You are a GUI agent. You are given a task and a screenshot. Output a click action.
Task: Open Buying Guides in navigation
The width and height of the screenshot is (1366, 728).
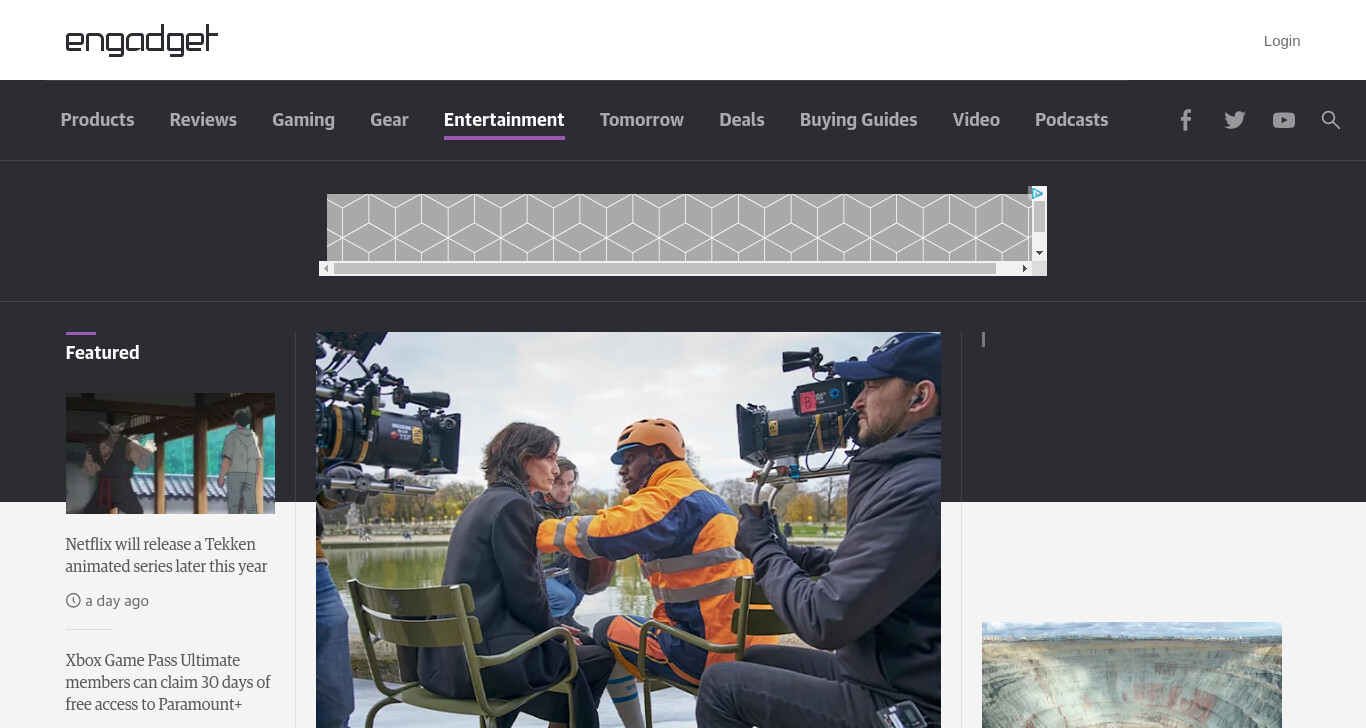pyautogui.click(x=858, y=120)
